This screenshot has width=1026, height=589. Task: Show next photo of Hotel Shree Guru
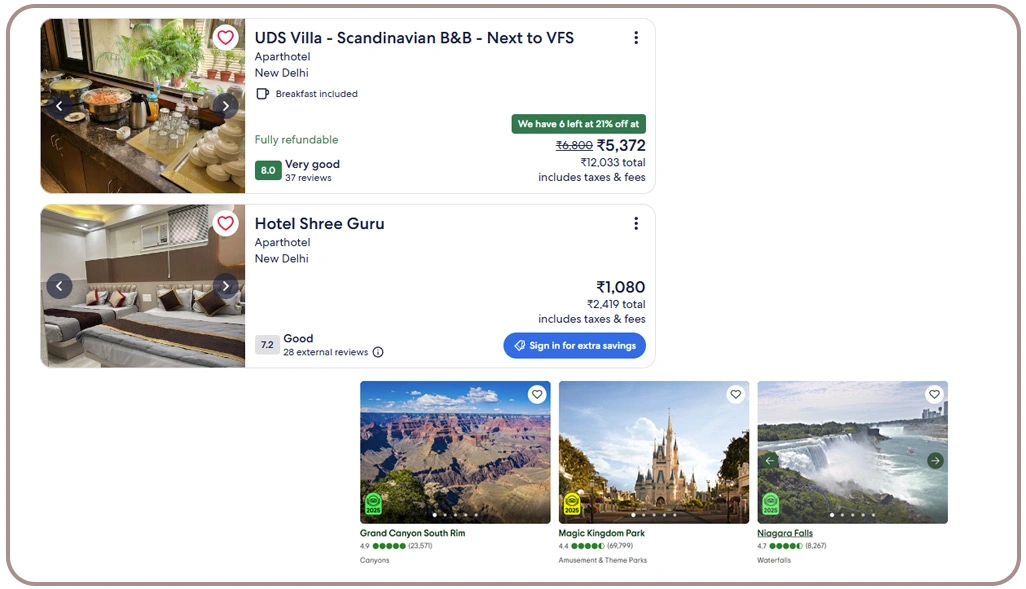[x=226, y=286]
